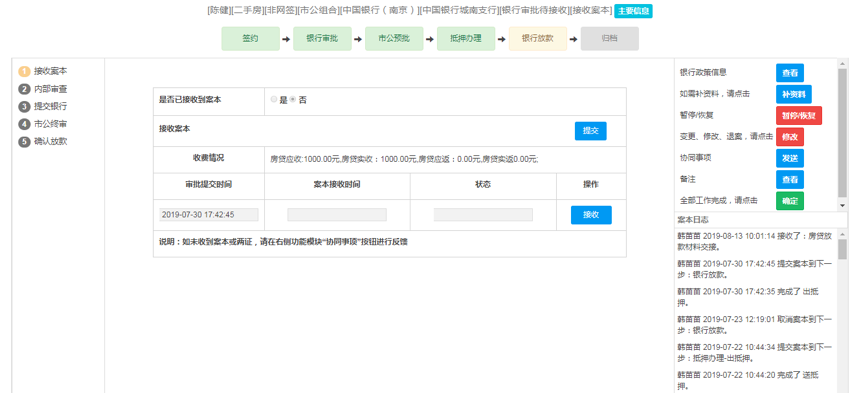Click log entry dated 2019-07-23 12:19:01

tap(754, 325)
